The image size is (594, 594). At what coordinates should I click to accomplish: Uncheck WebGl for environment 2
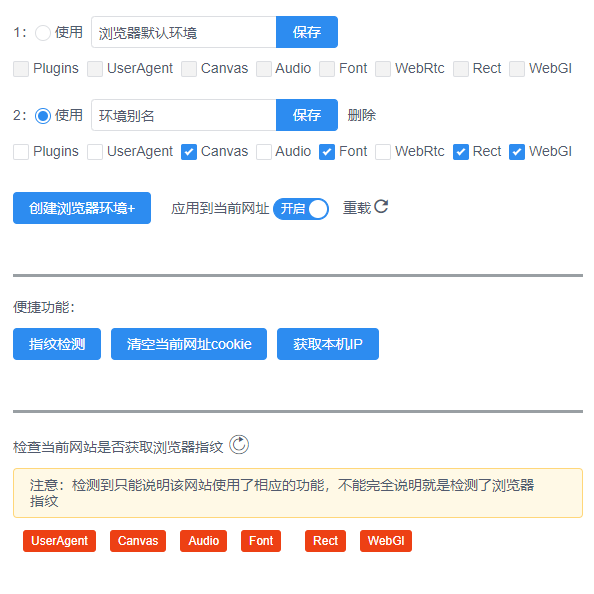517,152
